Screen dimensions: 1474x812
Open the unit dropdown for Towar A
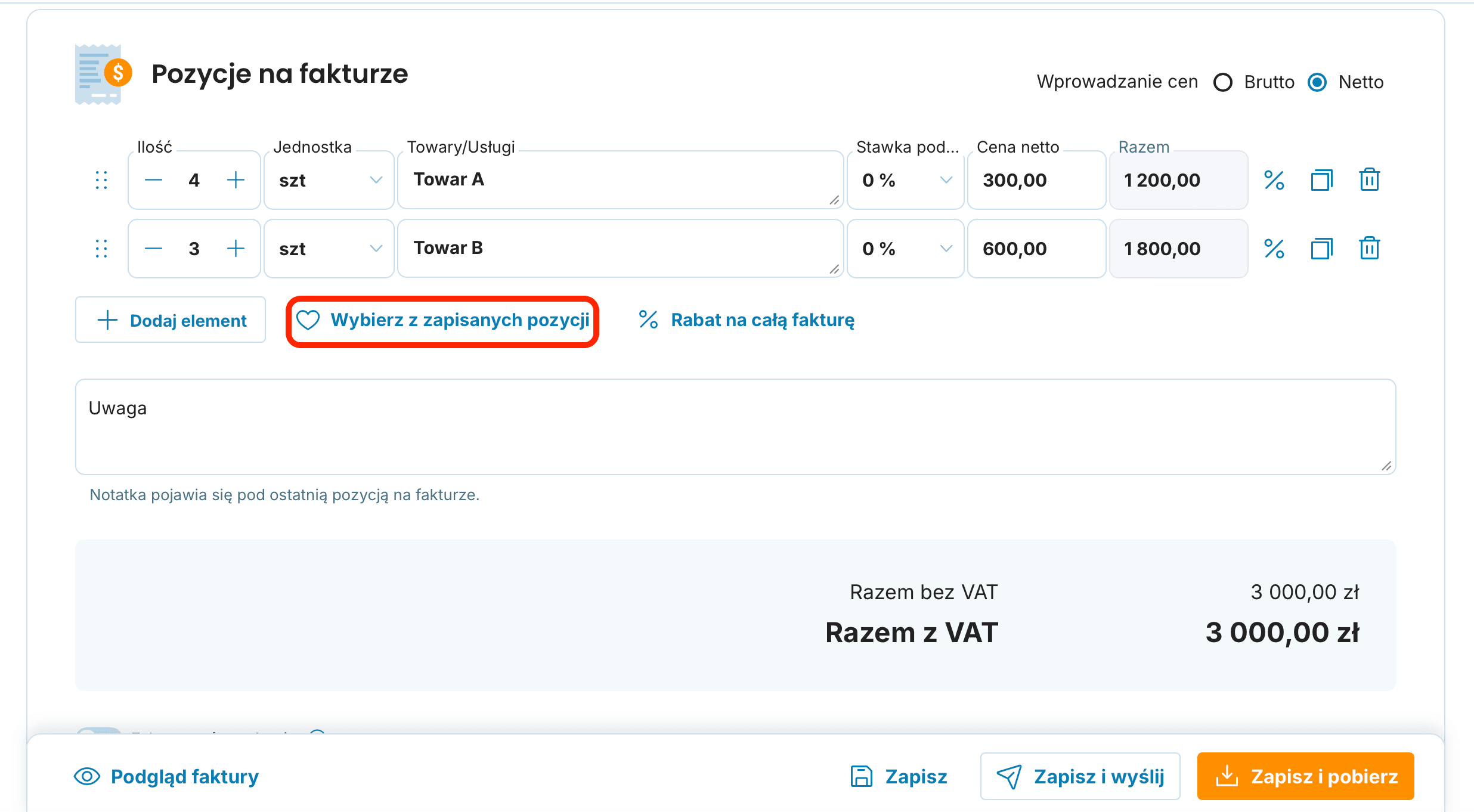tap(329, 180)
